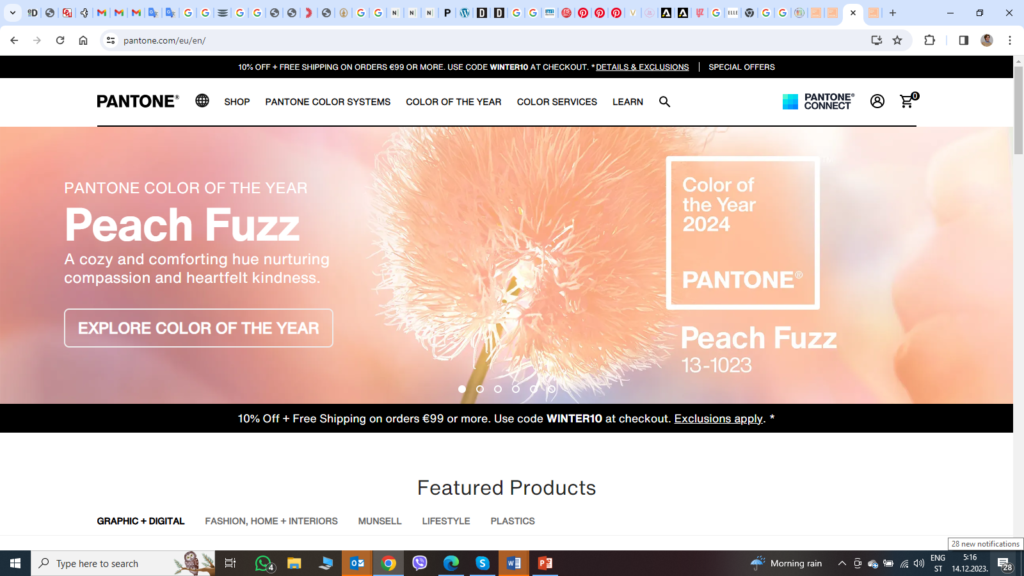1024x576 pixels.
Task: Open Morning rain weather widget
Action: tap(786, 563)
